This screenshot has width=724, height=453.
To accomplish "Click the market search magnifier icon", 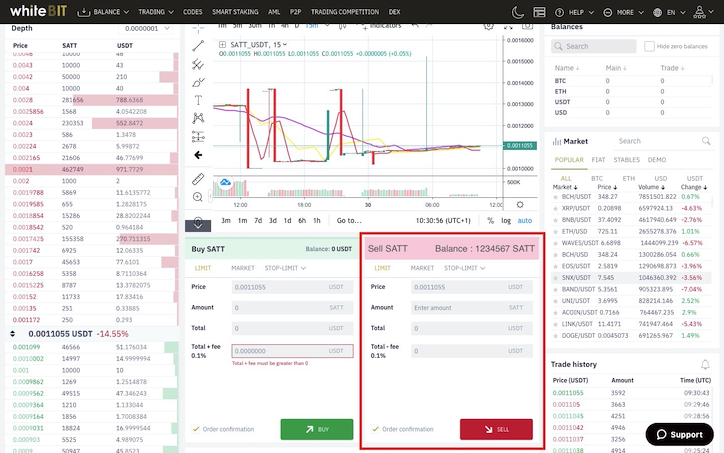I will pos(706,141).
